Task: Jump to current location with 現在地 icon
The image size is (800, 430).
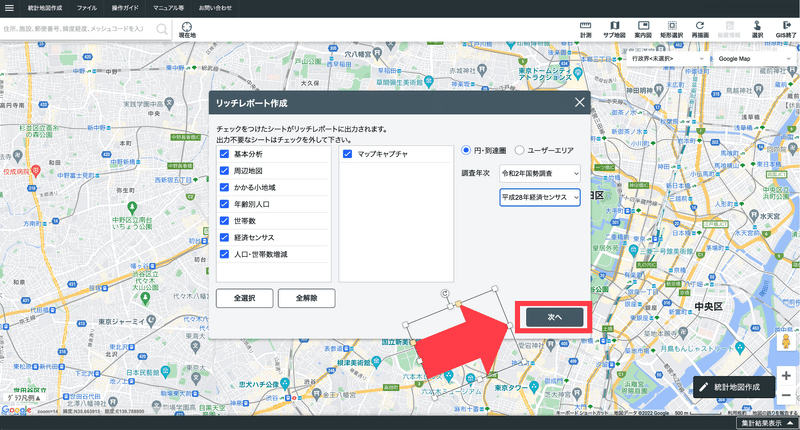Action: pyautogui.click(x=187, y=30)
